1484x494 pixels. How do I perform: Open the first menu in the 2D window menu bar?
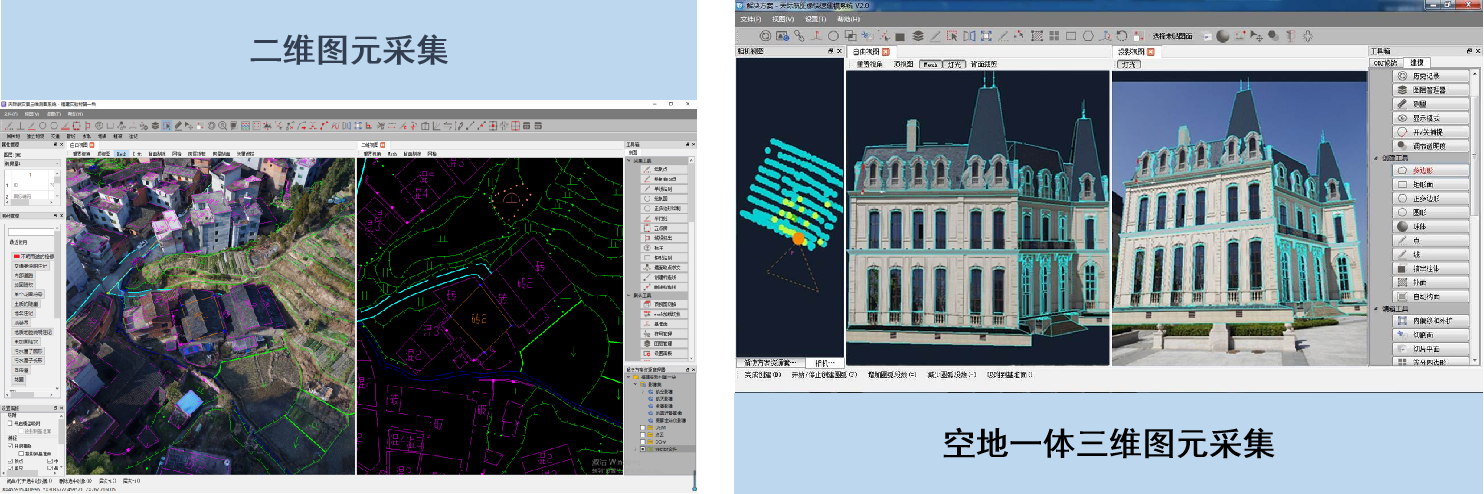pyautogui.click(x=10, y=114)
